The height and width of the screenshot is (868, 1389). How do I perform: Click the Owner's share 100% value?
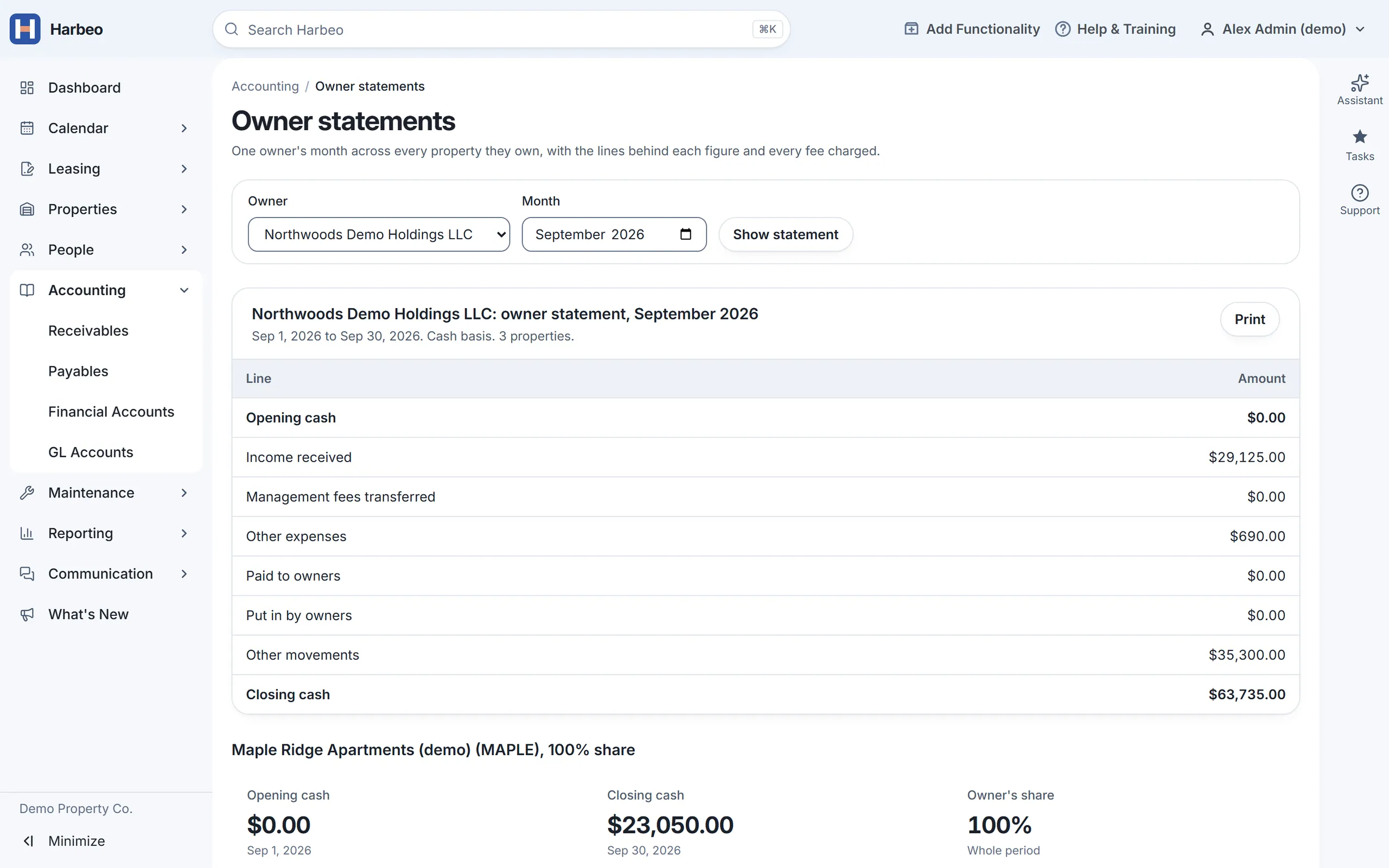[x=999, y=825]
